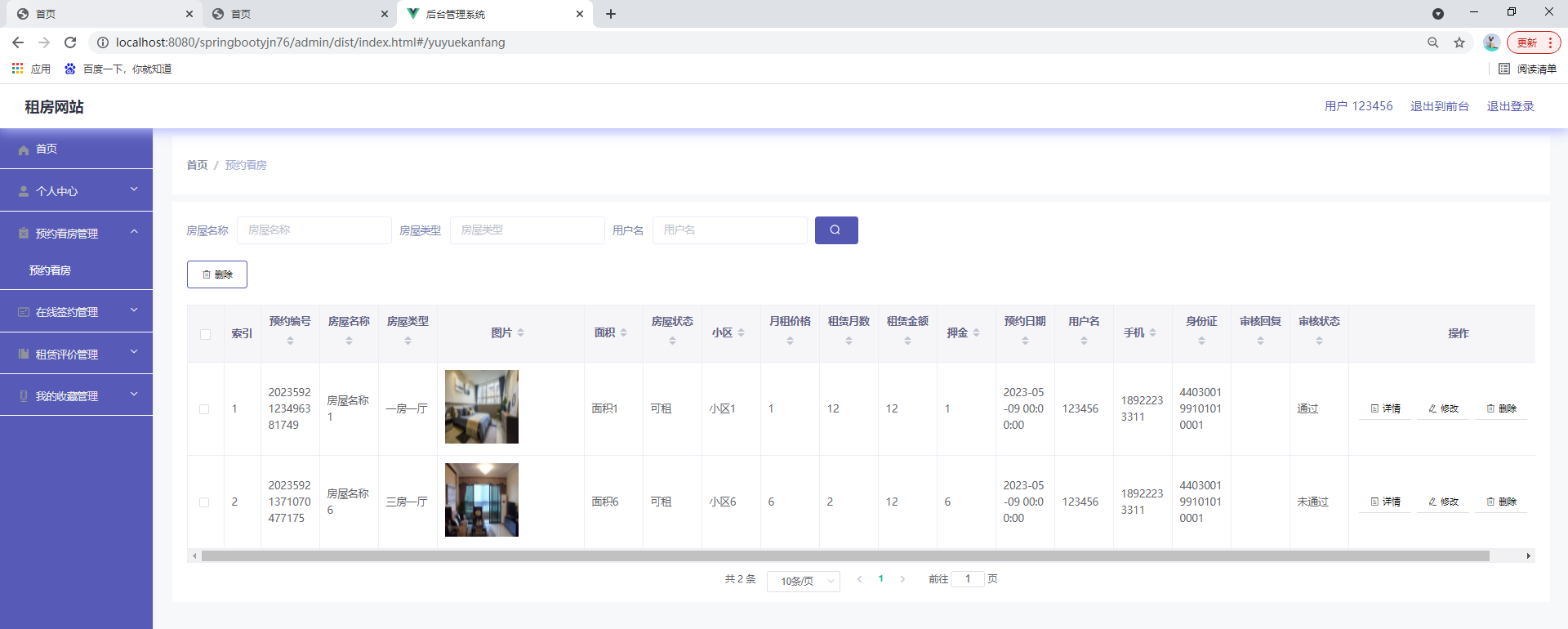
Task: Click the 用户 123456 header link
Action: [1358, 106]
